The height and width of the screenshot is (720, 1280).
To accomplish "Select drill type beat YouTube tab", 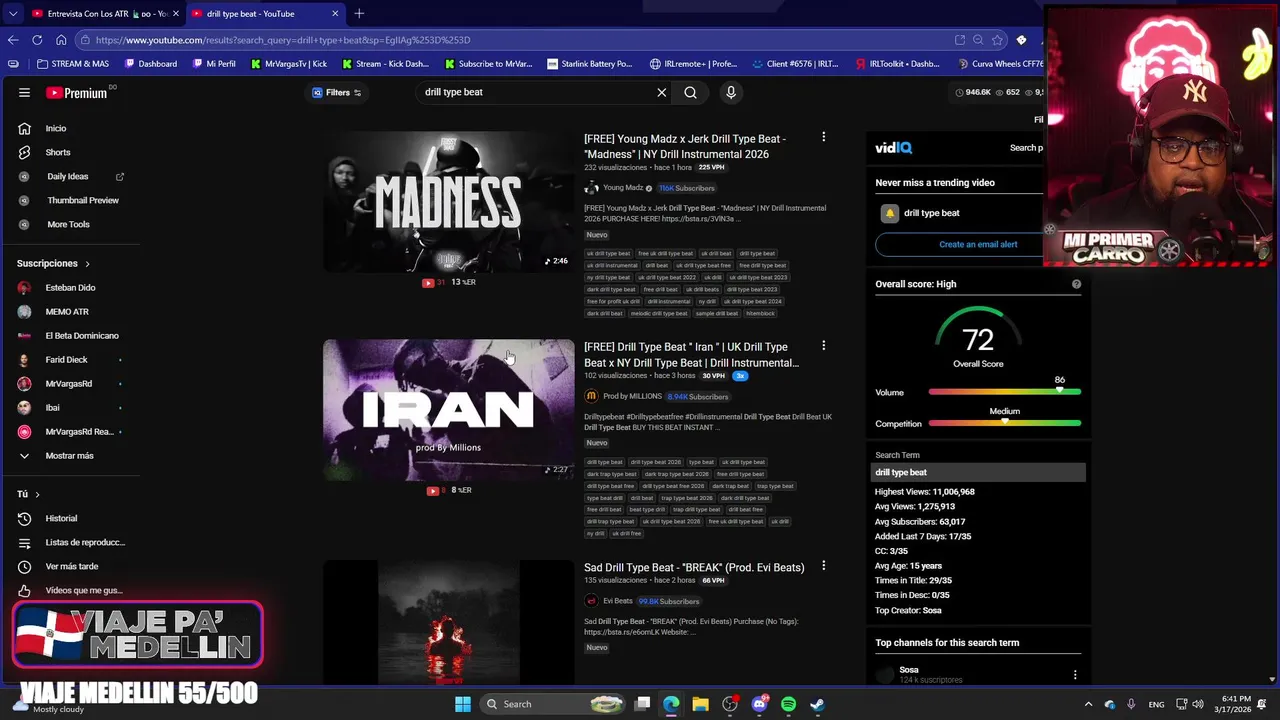I will pyautogui.click(x=263, y=14).
